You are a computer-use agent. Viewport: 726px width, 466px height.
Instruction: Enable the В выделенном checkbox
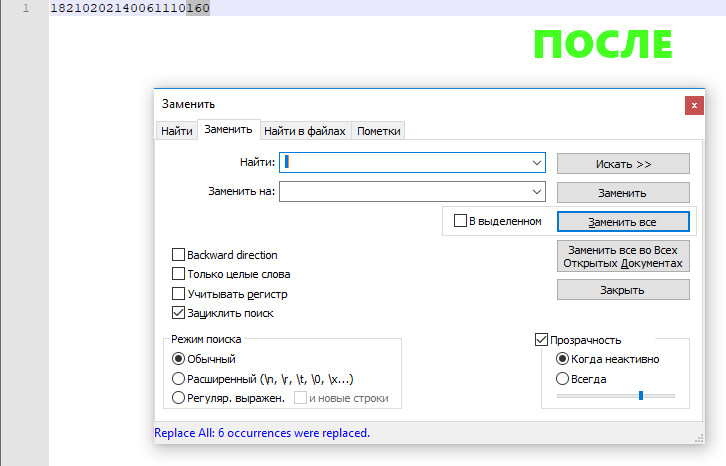(x=461, y=221)
